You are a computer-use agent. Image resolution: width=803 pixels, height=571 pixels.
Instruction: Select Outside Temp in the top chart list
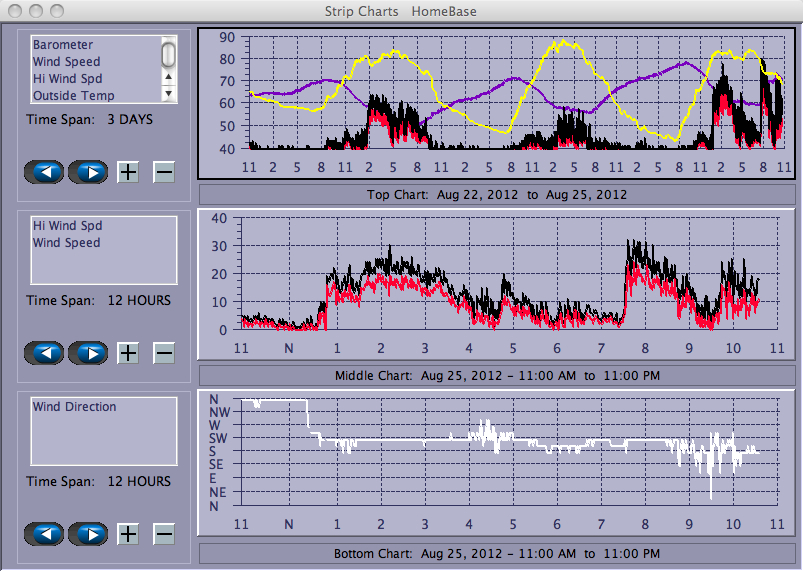[73, 96]
